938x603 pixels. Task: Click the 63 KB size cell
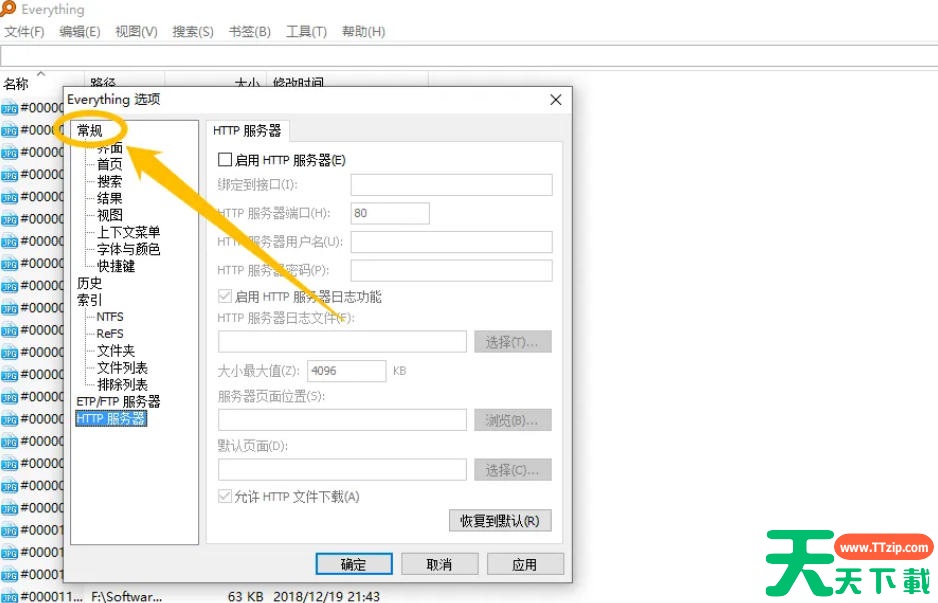[245, 596]
